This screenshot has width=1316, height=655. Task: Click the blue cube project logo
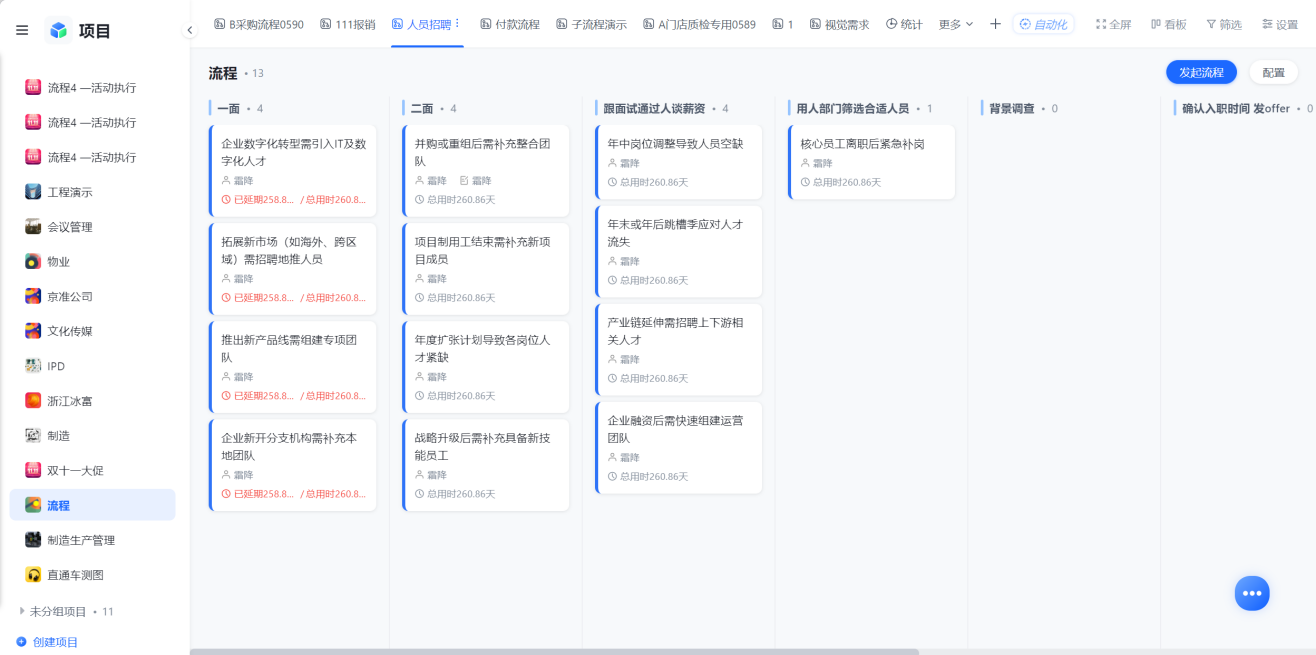point(59,30)
